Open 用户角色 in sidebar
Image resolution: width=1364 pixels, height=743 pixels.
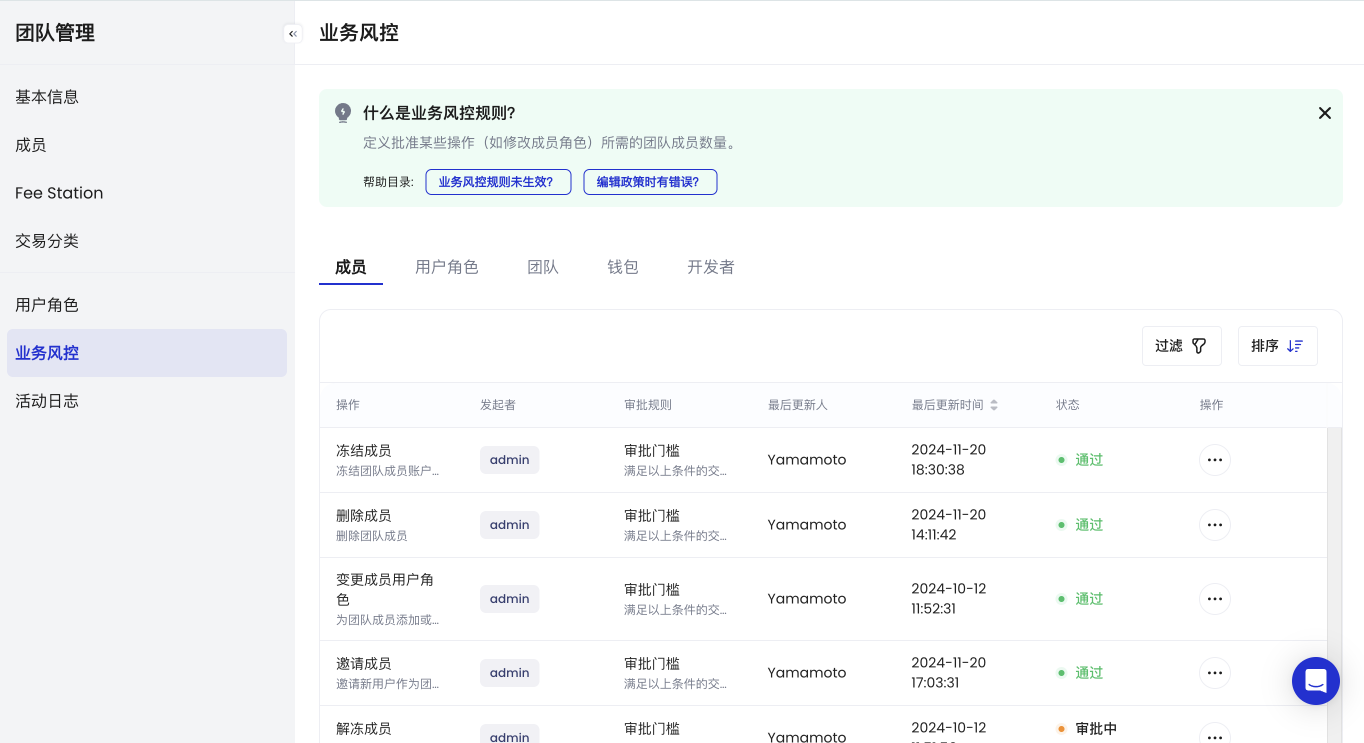[147, 305]
